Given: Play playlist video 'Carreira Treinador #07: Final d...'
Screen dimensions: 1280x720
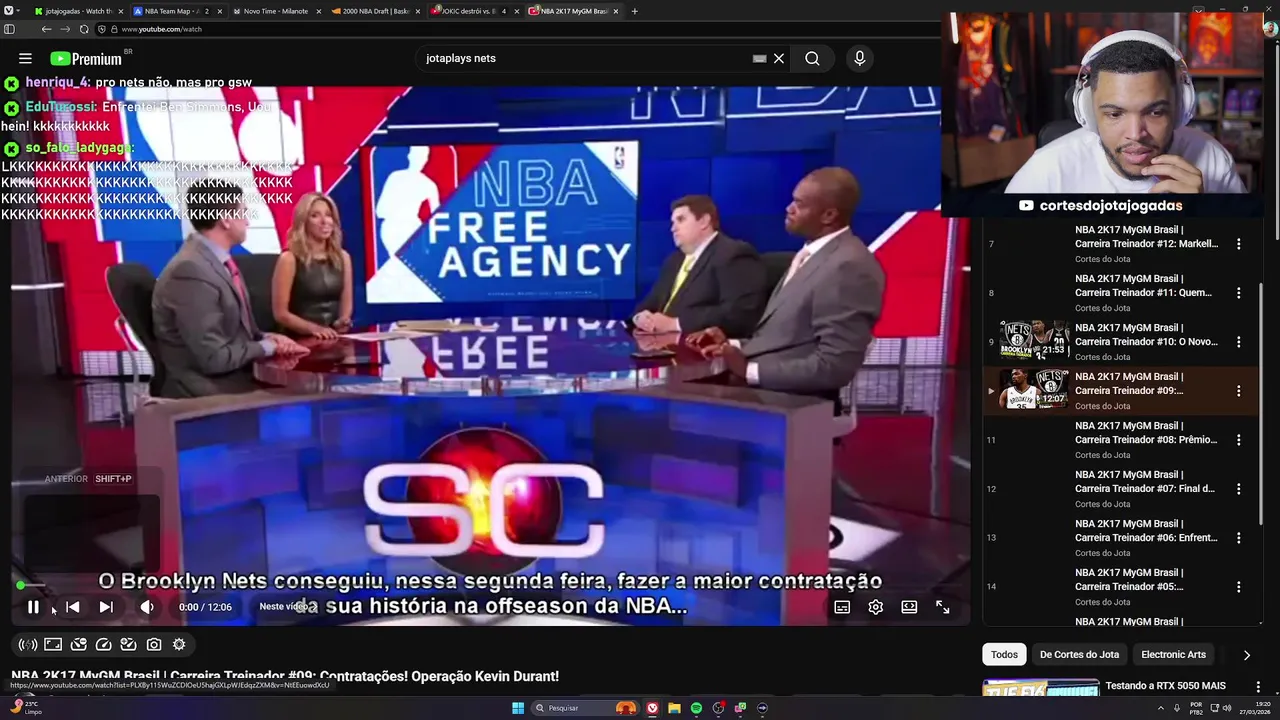Looking at the screenshot, I should click(1145, 481).
